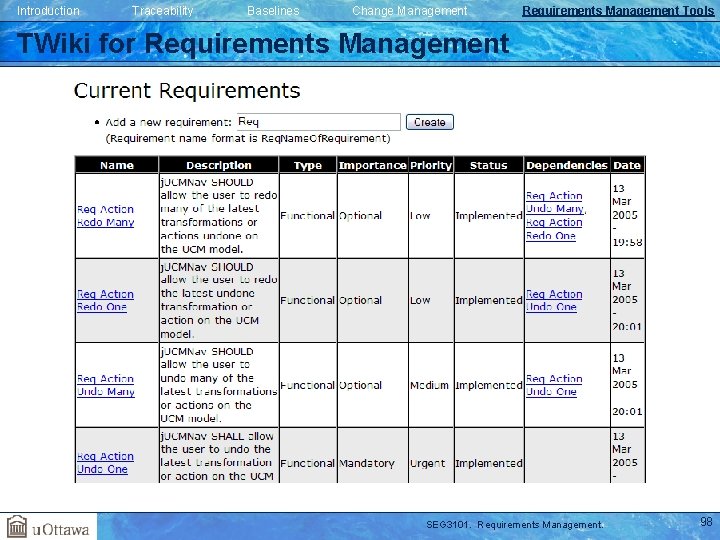Open Req Action Redo One name link
This screenshot has width=720, height=540.
(105, 300)
